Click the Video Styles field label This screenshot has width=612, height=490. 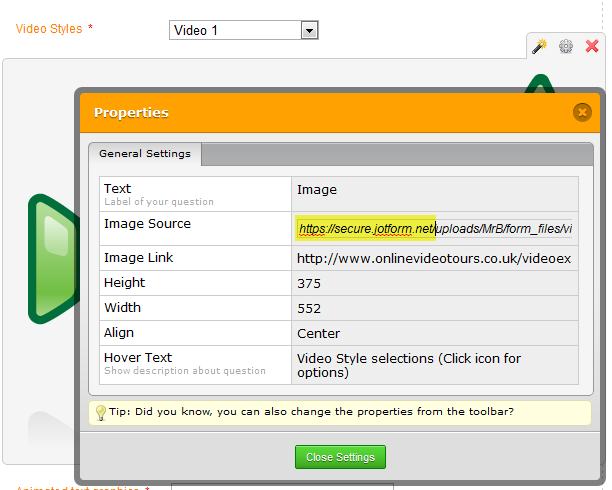pyautogui.click(x=49, y=29)
